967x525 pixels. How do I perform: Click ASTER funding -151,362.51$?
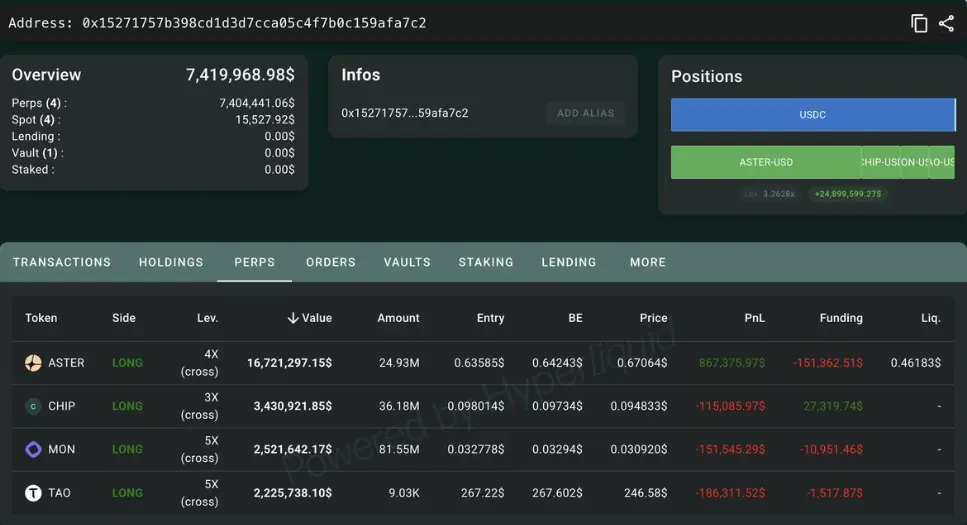tap(828, 363)
